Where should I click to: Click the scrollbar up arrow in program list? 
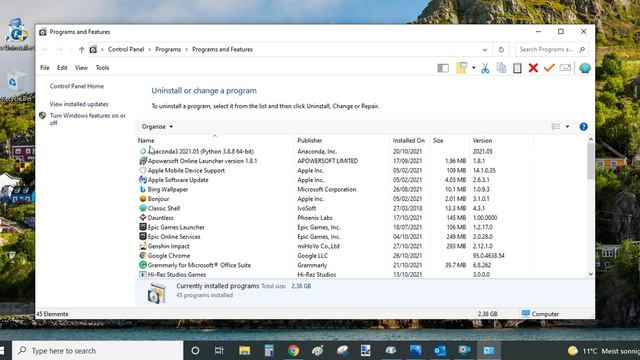[x=590, y=140]
